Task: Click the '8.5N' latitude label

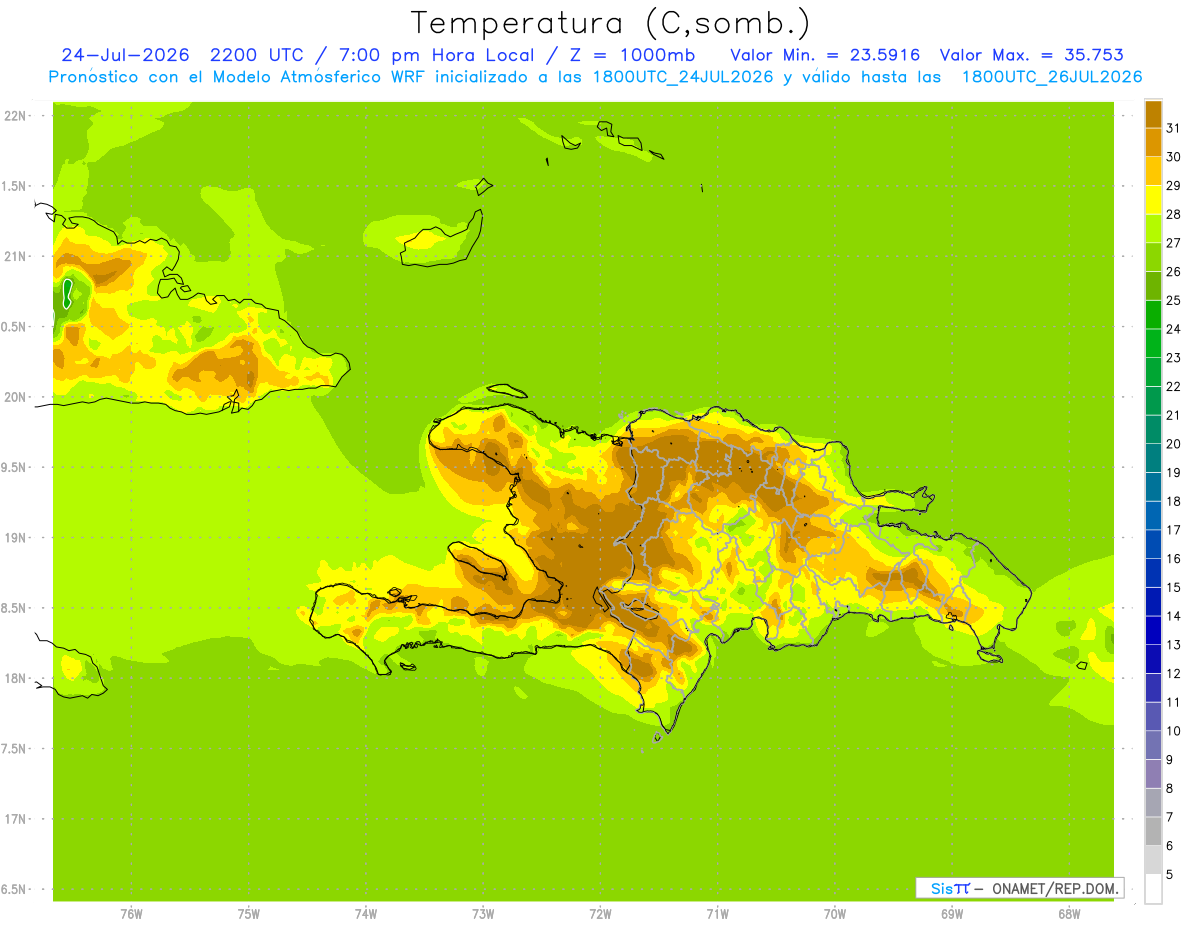Action: coord(14,608)
